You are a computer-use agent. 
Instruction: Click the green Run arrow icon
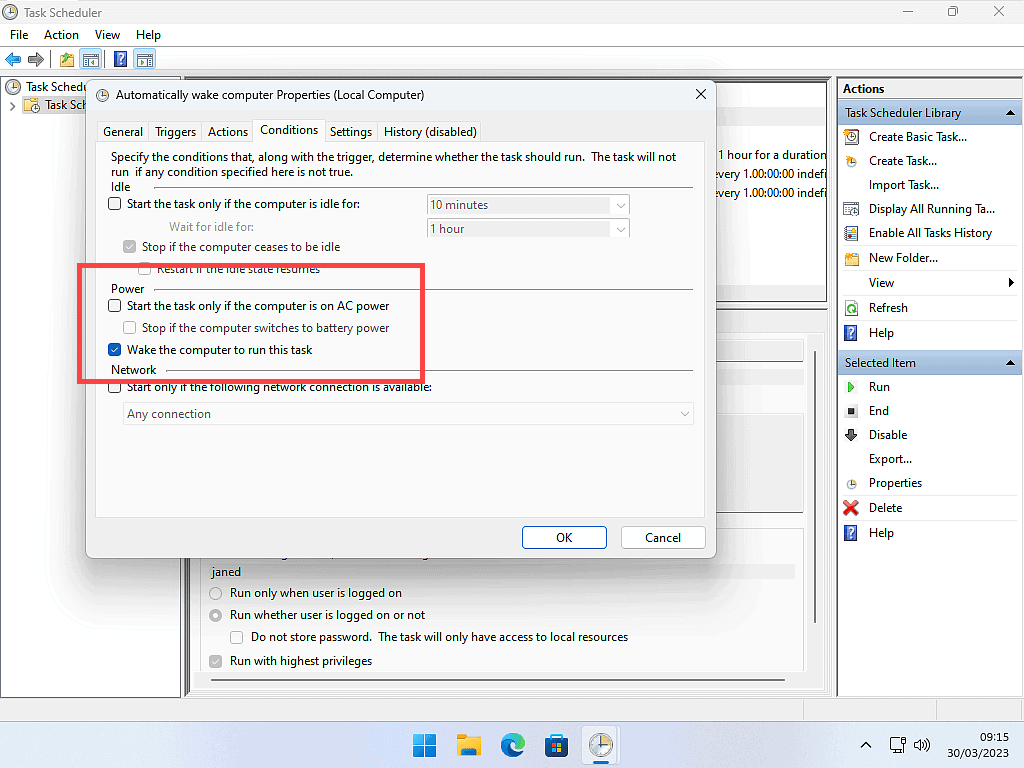coord(851,387)
